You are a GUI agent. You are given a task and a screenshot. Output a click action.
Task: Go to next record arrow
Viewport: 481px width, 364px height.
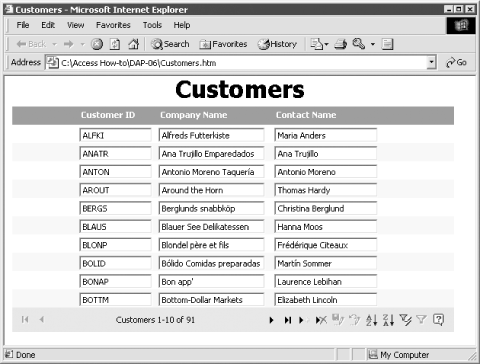pyautogui.click(x=271, y=320)
